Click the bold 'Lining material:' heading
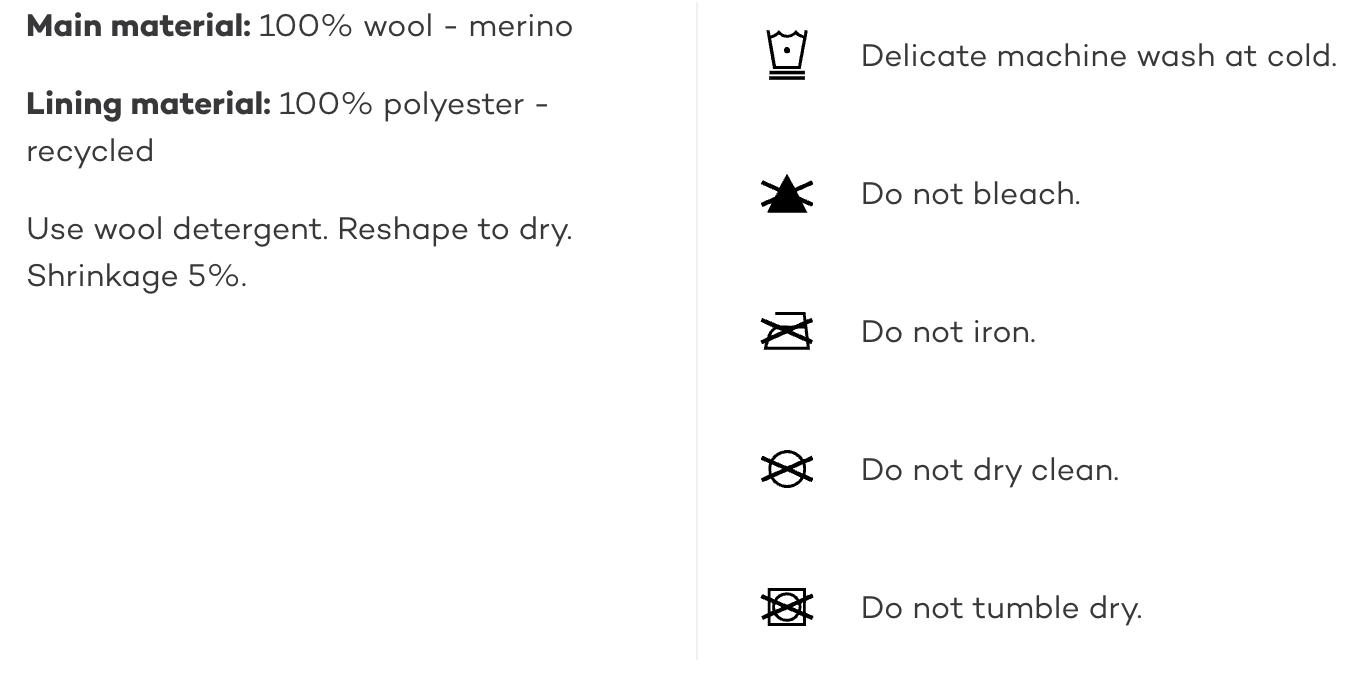Image resolution: width=1364 pixels, height=686 pixels. 148,104
